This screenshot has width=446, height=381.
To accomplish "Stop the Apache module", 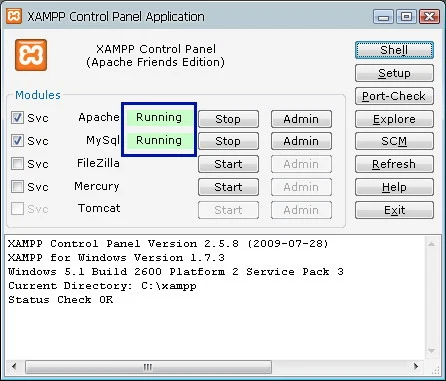I will pyautogui.click(x=228, y=119).
